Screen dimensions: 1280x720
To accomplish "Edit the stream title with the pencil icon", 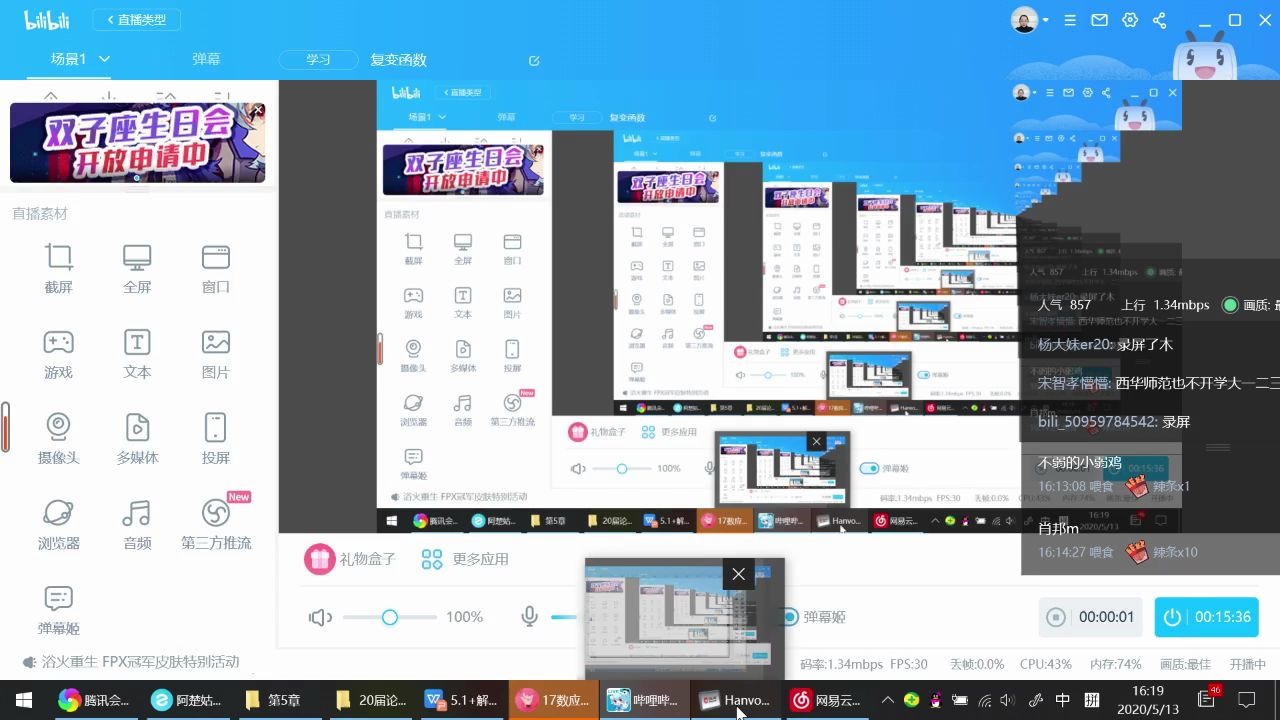I will tap(534, 61).
